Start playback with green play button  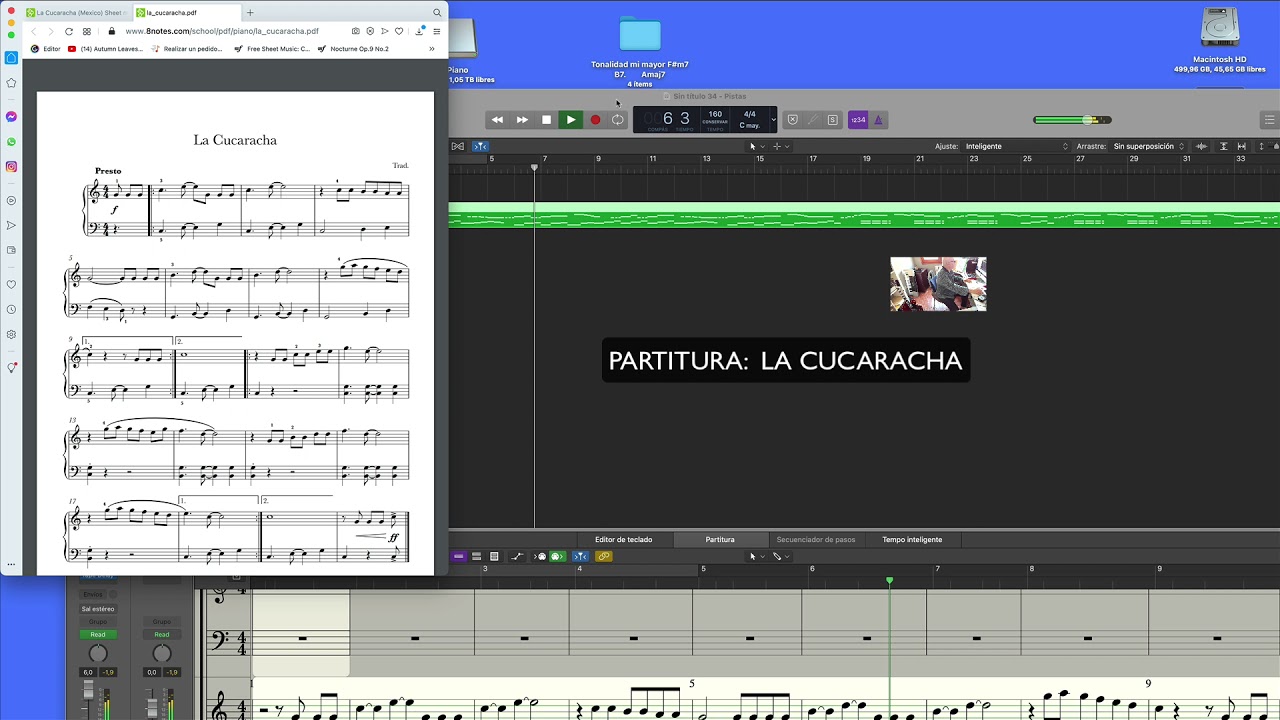click(571, 120)
